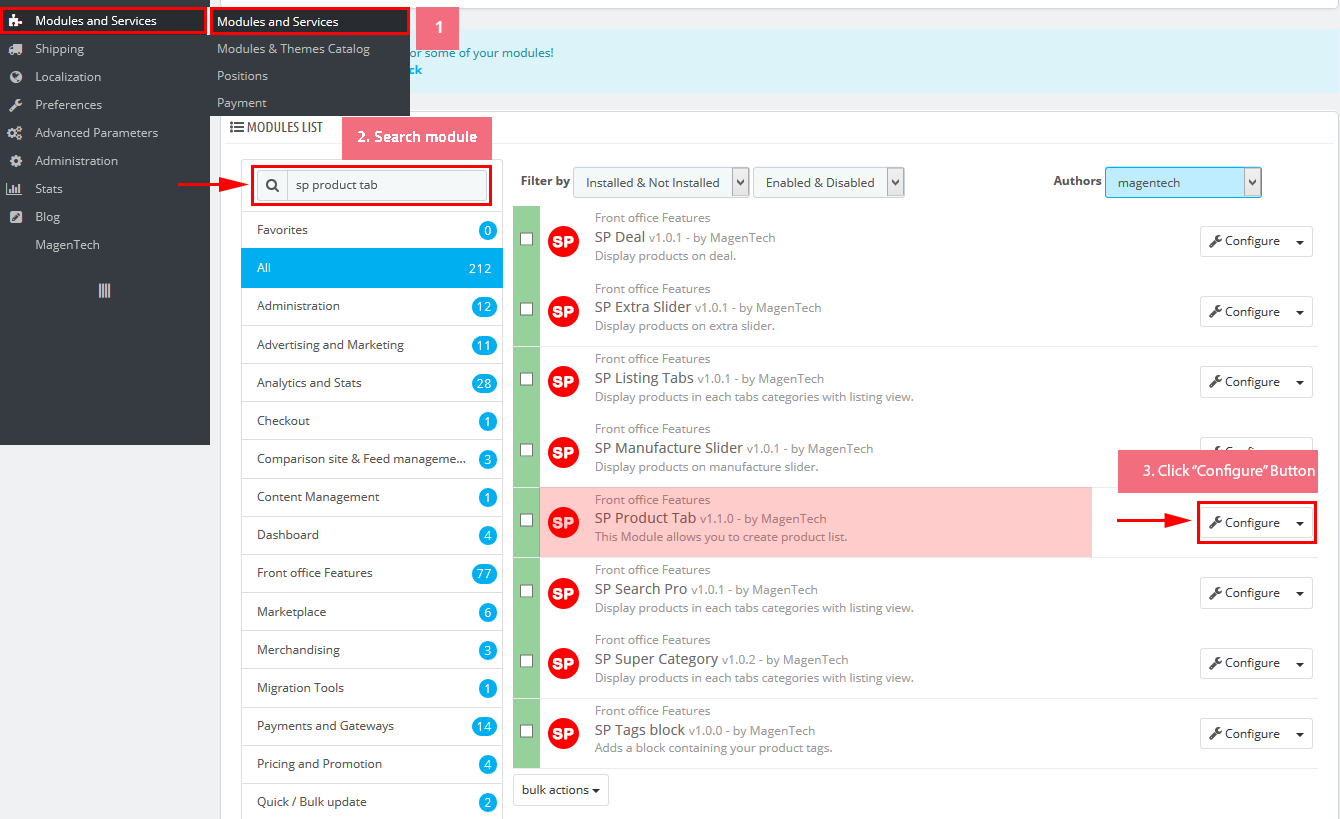This screenshot has width=1340, height=819.
Task: Select the Checkout category
Action: pos(372,421)
